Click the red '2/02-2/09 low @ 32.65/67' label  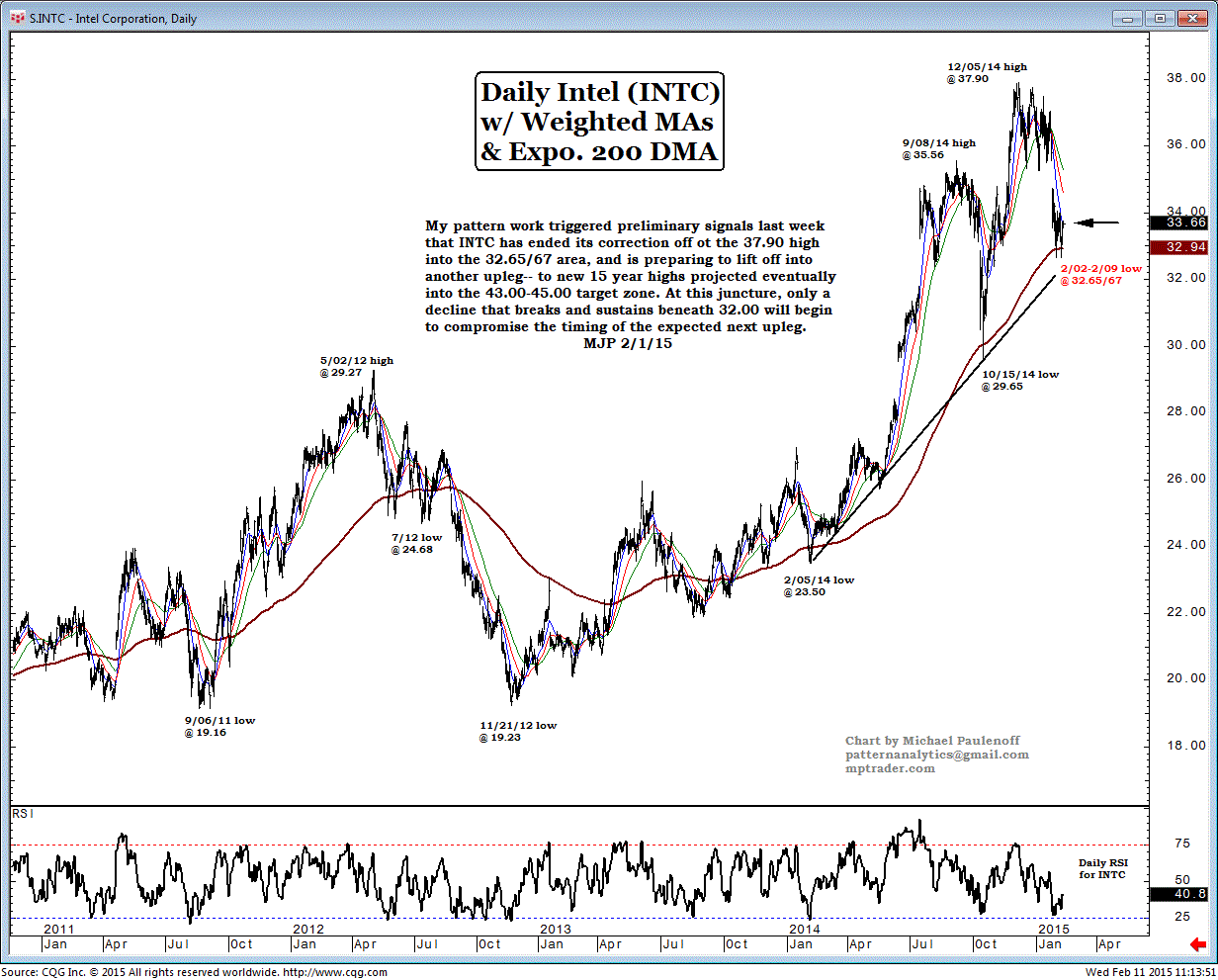coord(1100,274)
